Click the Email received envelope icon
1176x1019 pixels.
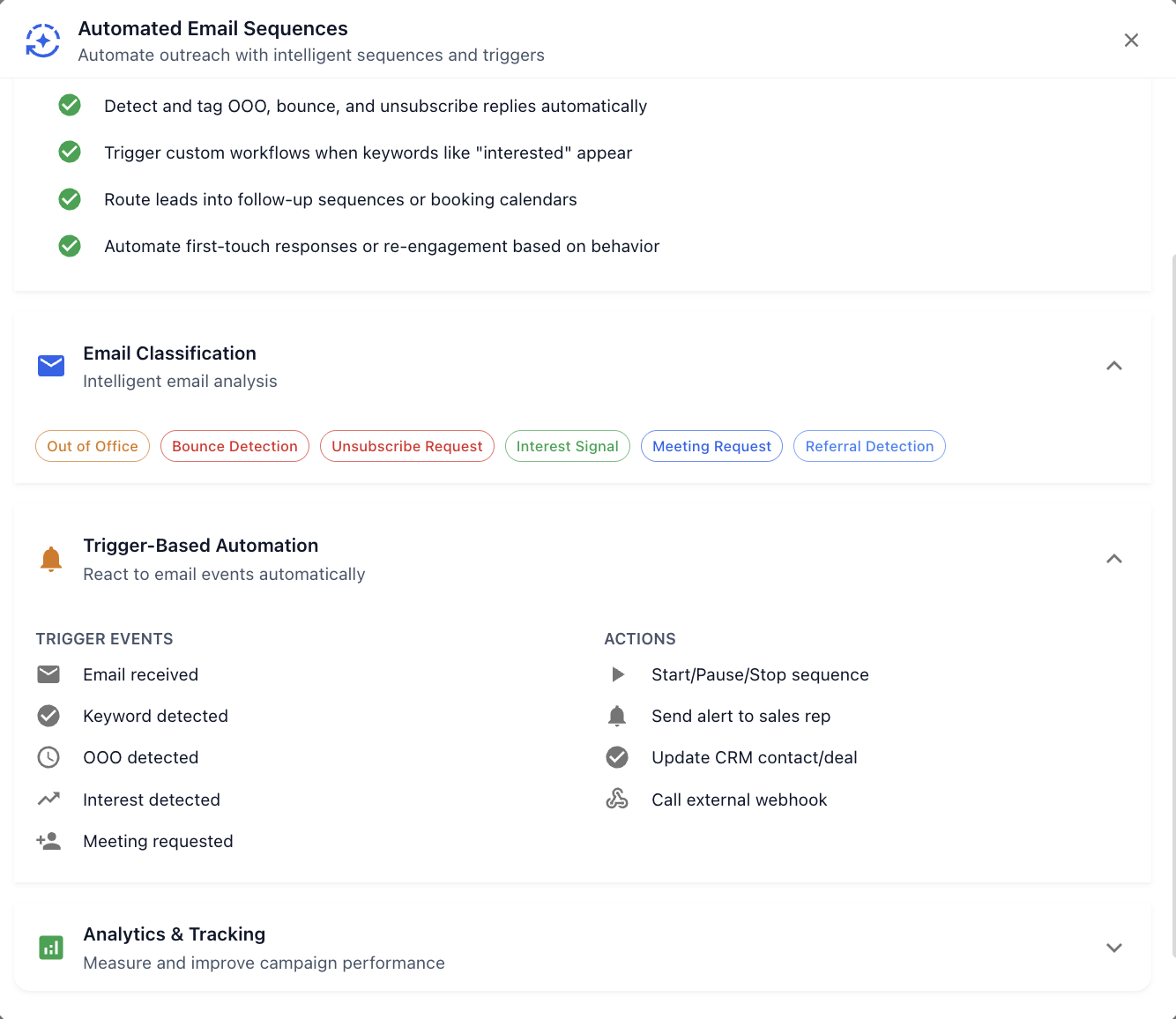click(48, 674)
